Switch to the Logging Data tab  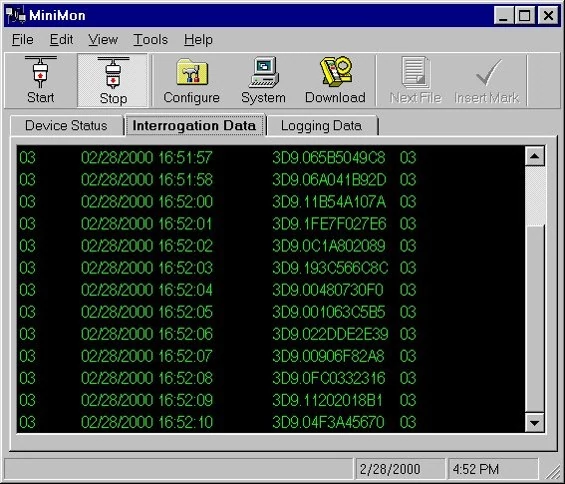tap(321, 125)
